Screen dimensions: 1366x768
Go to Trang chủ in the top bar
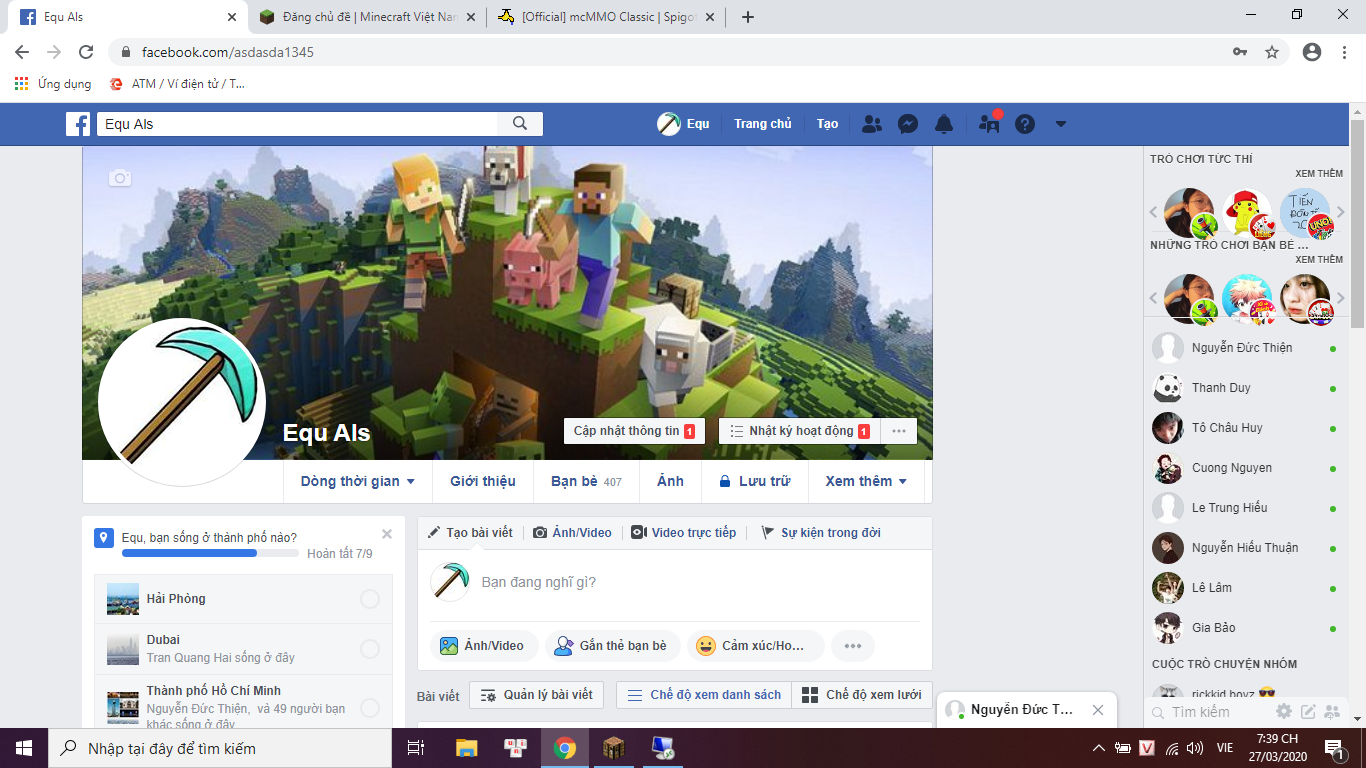coord(763,124)
